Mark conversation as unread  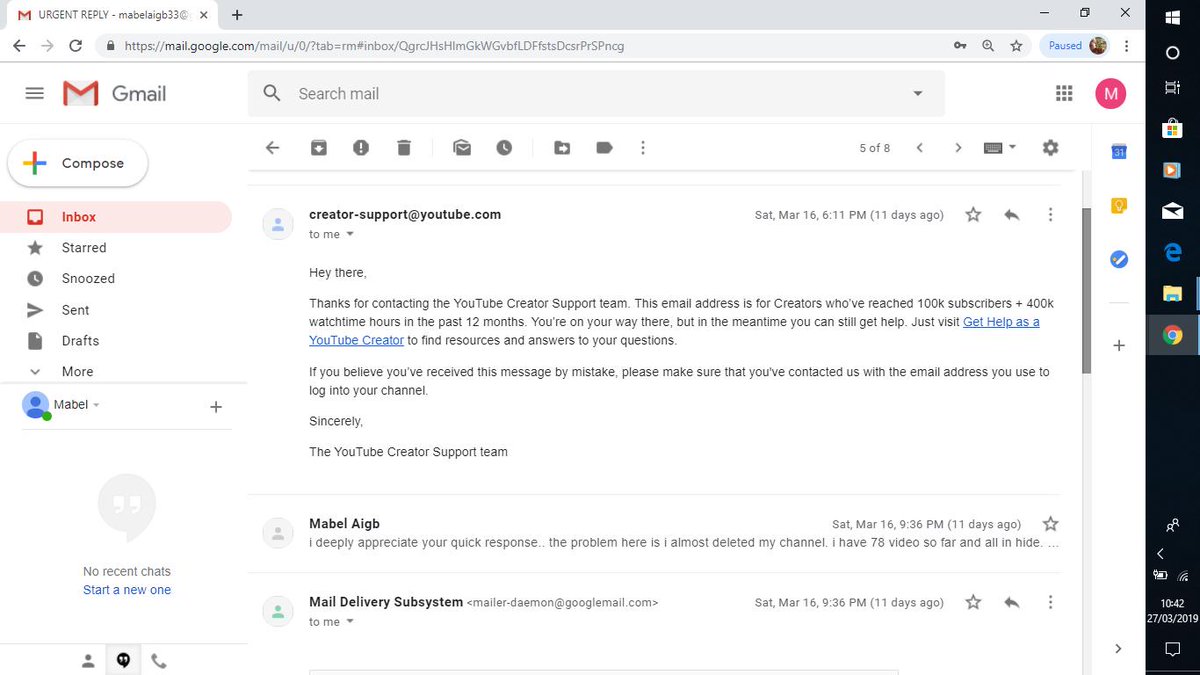[461, 147]
